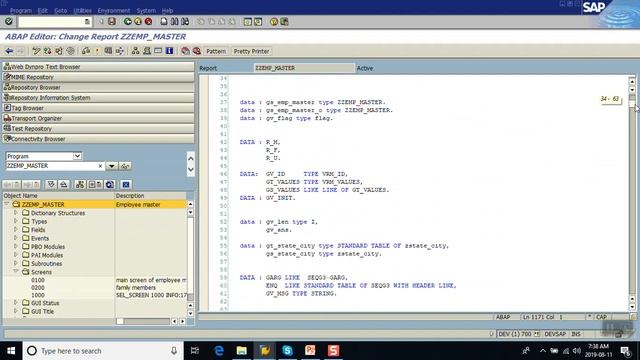
Task: Open the object name history dropdown arrow
Action: [x=111, y=166]
